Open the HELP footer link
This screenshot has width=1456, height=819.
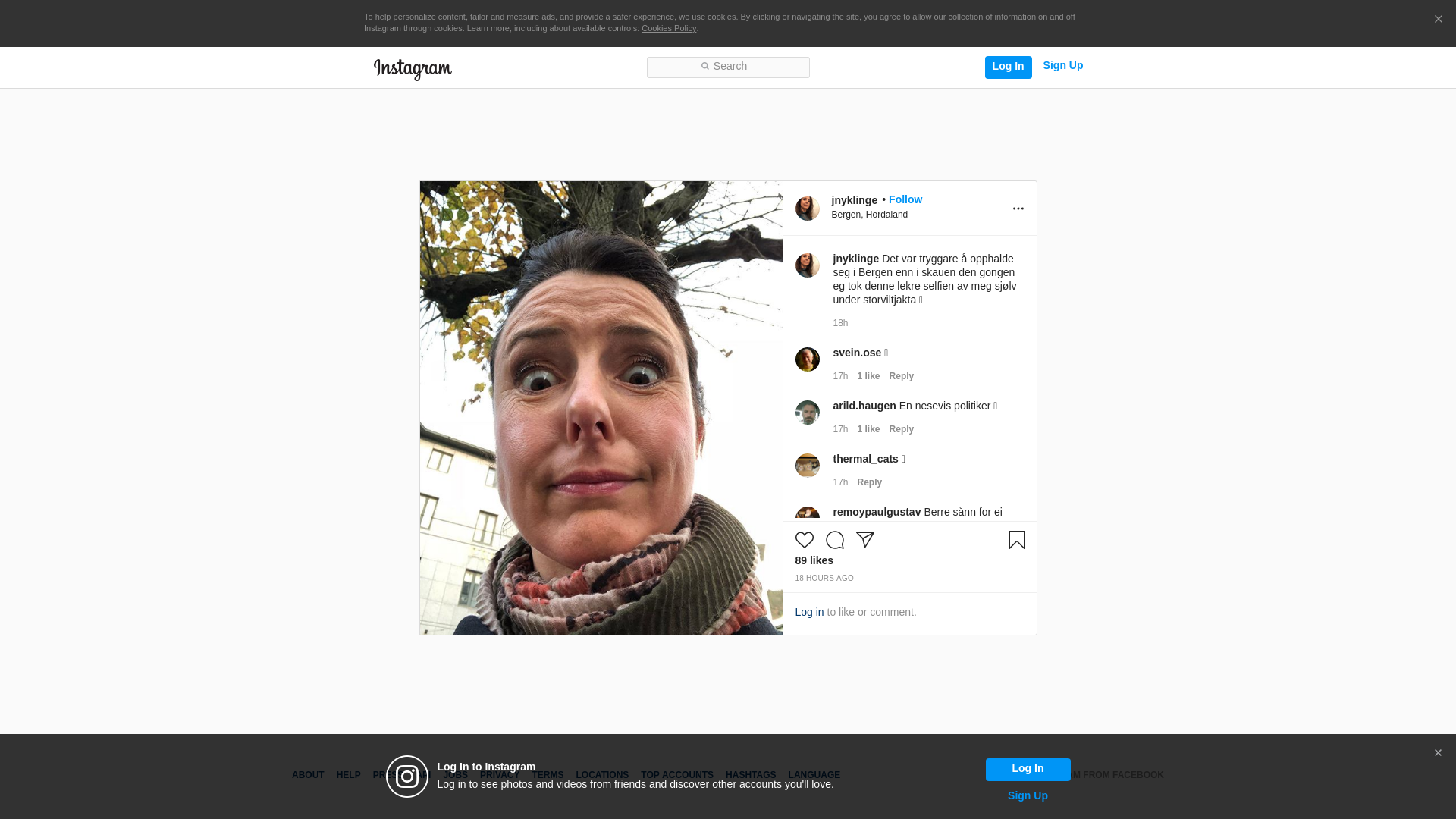coord(348,775)
